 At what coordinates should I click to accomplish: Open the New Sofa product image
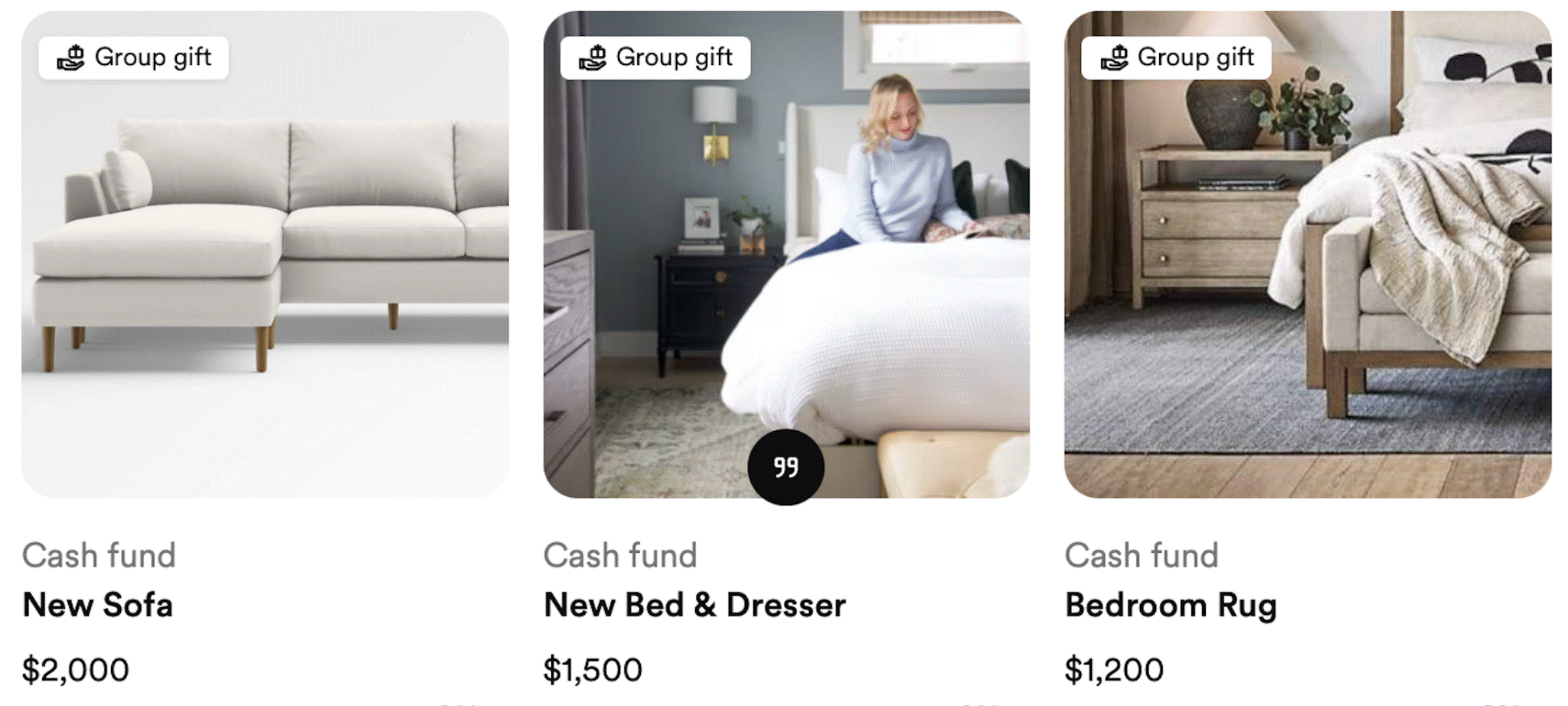[x=265, y=254]
